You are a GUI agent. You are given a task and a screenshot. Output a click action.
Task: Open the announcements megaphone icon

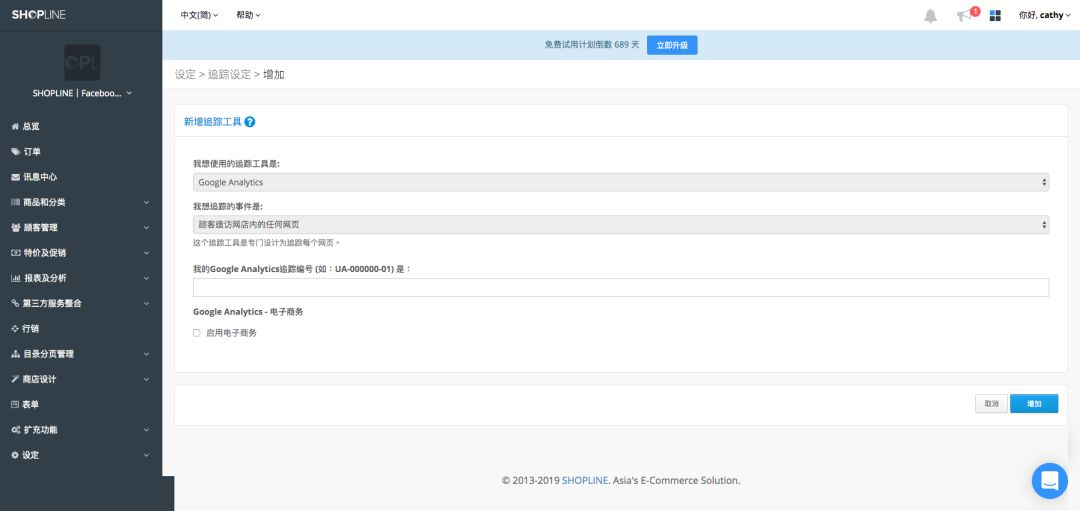click(964, 16)
